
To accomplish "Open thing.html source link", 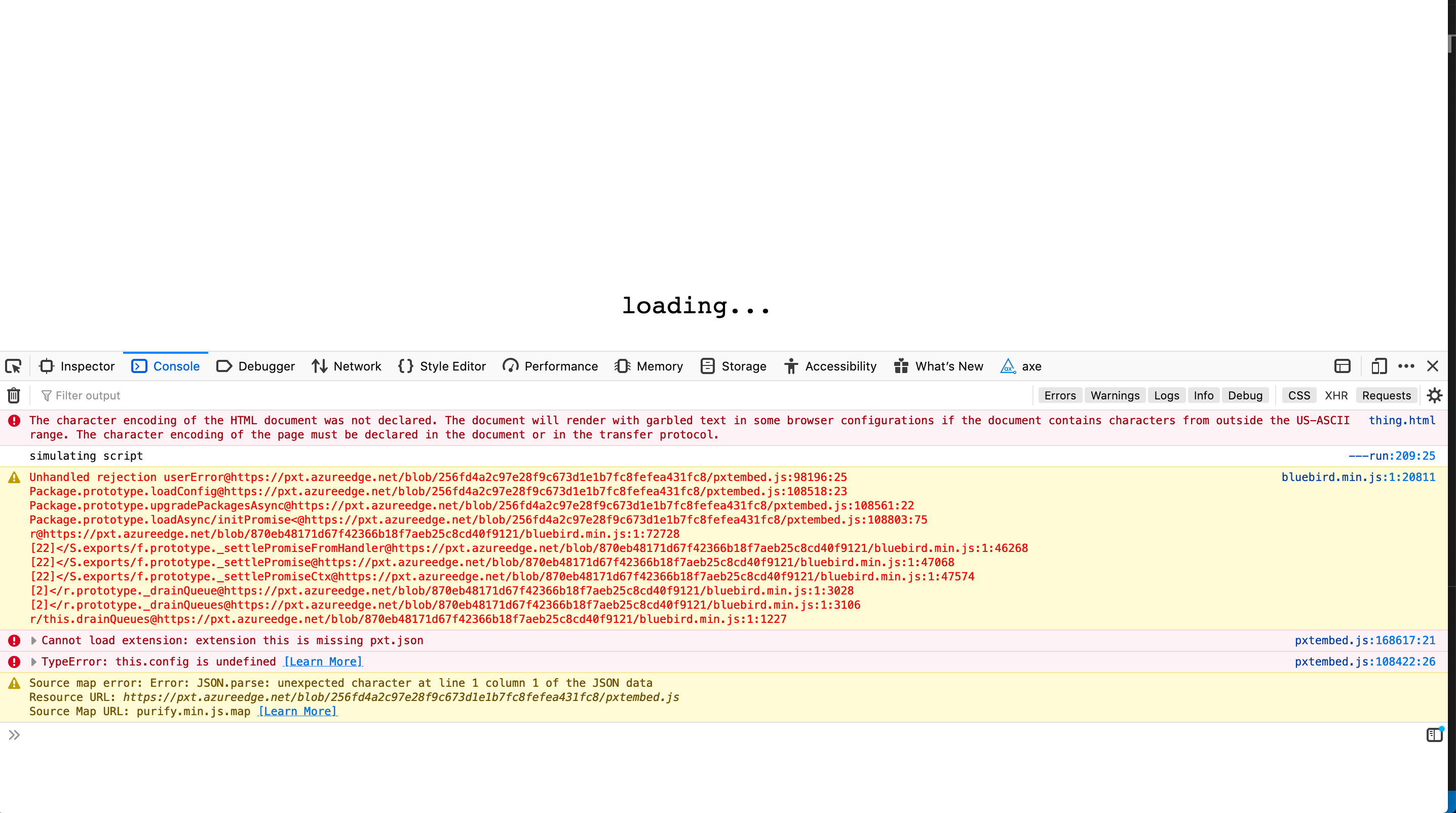I will point(1402,420).
